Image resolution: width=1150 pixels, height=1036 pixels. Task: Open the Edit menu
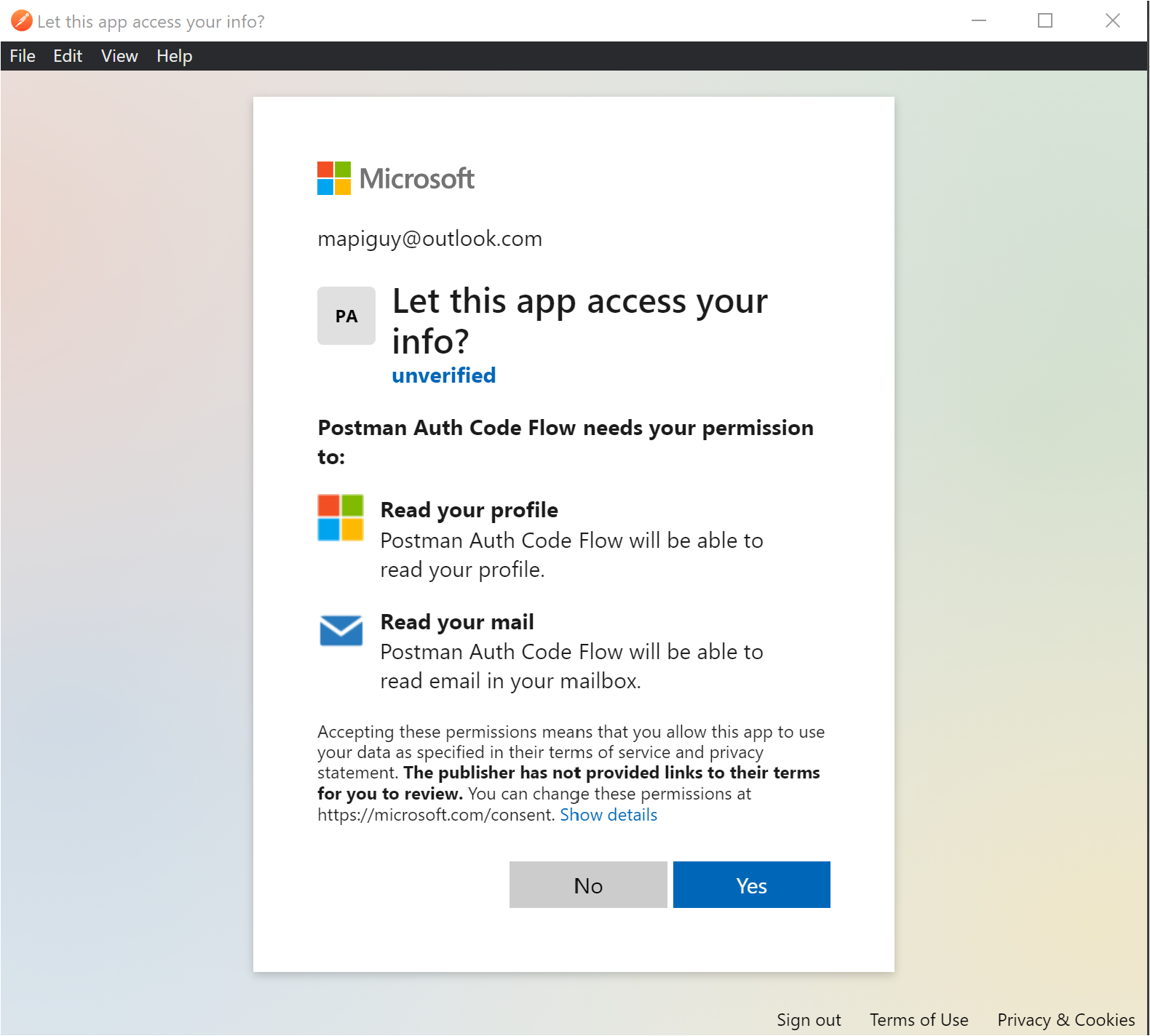pyautogui.click(x=68, y=56)
